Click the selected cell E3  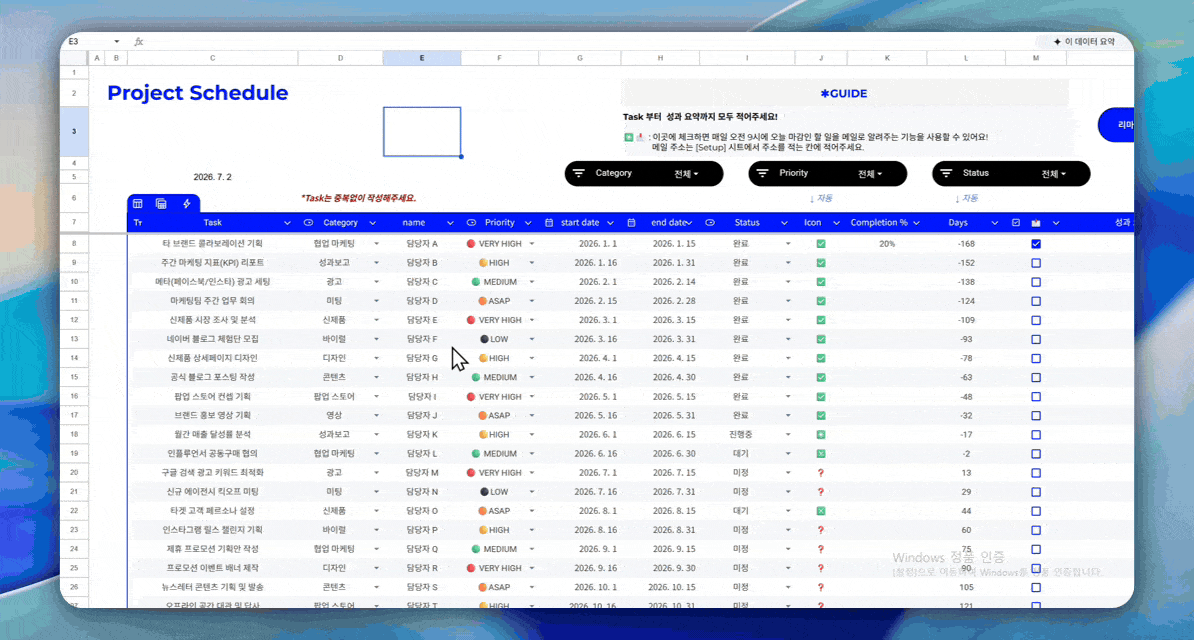[422, 132]
